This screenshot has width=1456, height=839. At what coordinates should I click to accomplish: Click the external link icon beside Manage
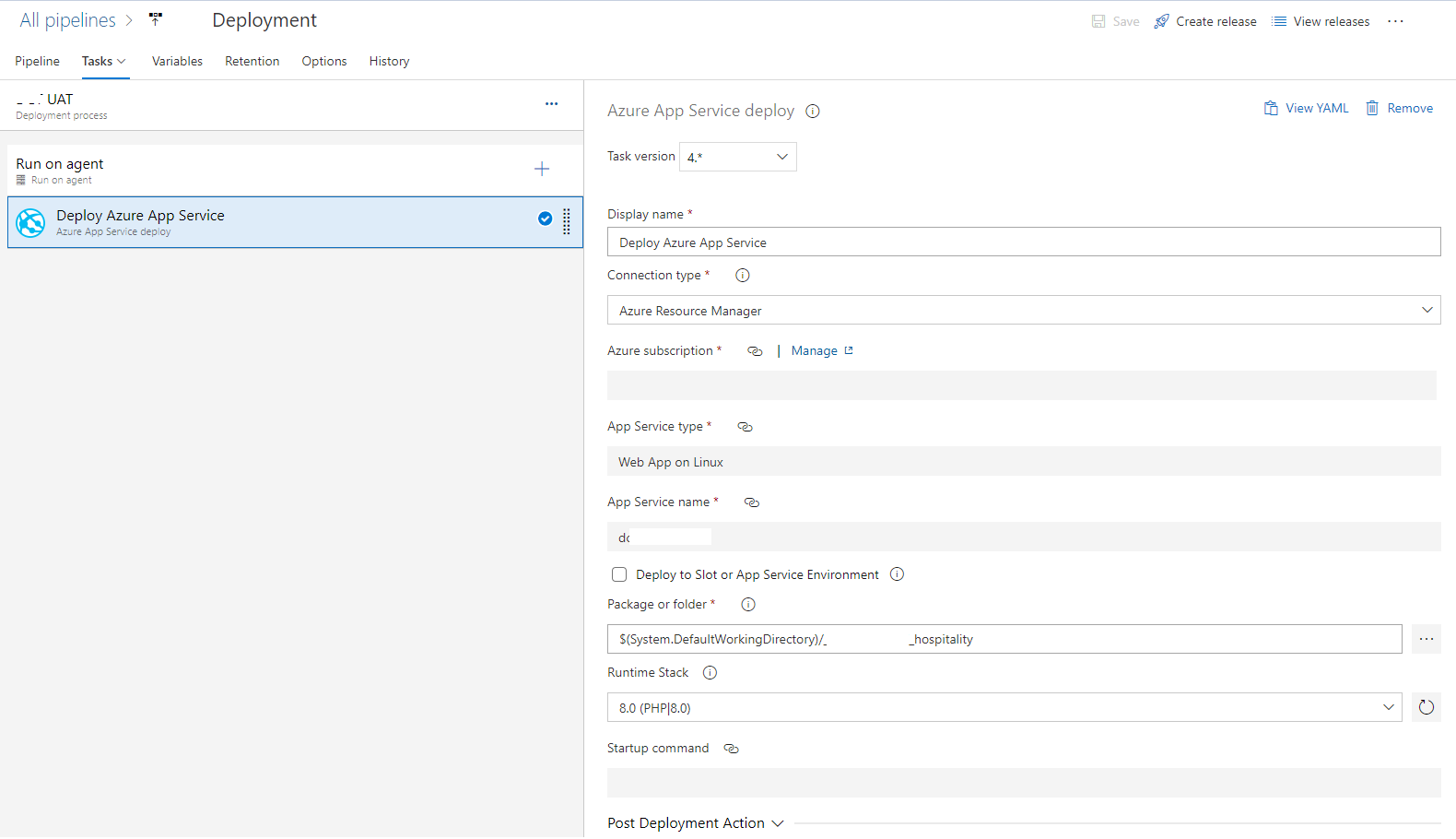point(849,350)
